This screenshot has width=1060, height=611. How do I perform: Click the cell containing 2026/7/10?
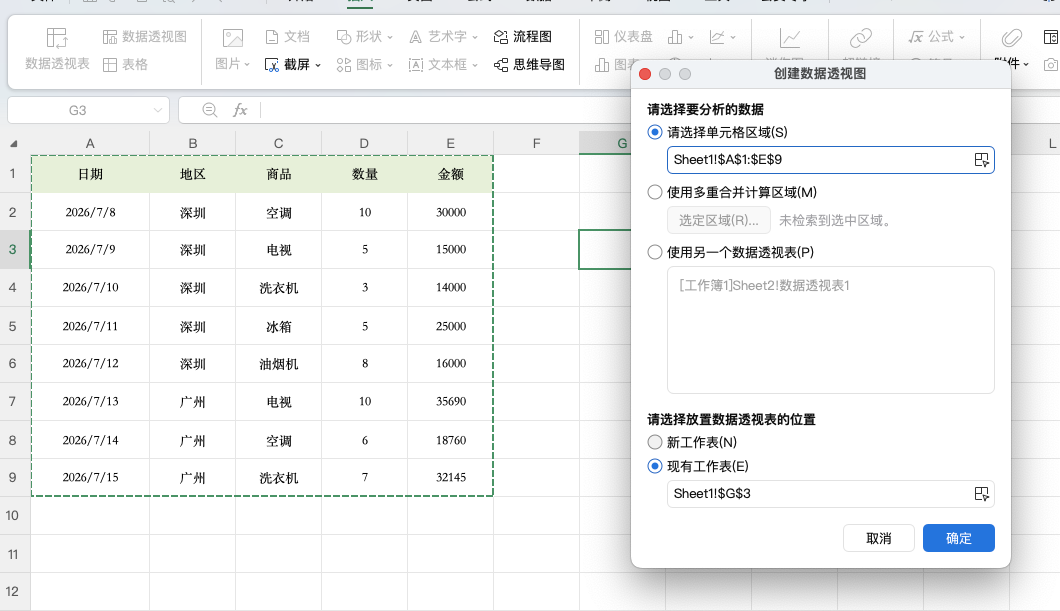click(90, 288)
